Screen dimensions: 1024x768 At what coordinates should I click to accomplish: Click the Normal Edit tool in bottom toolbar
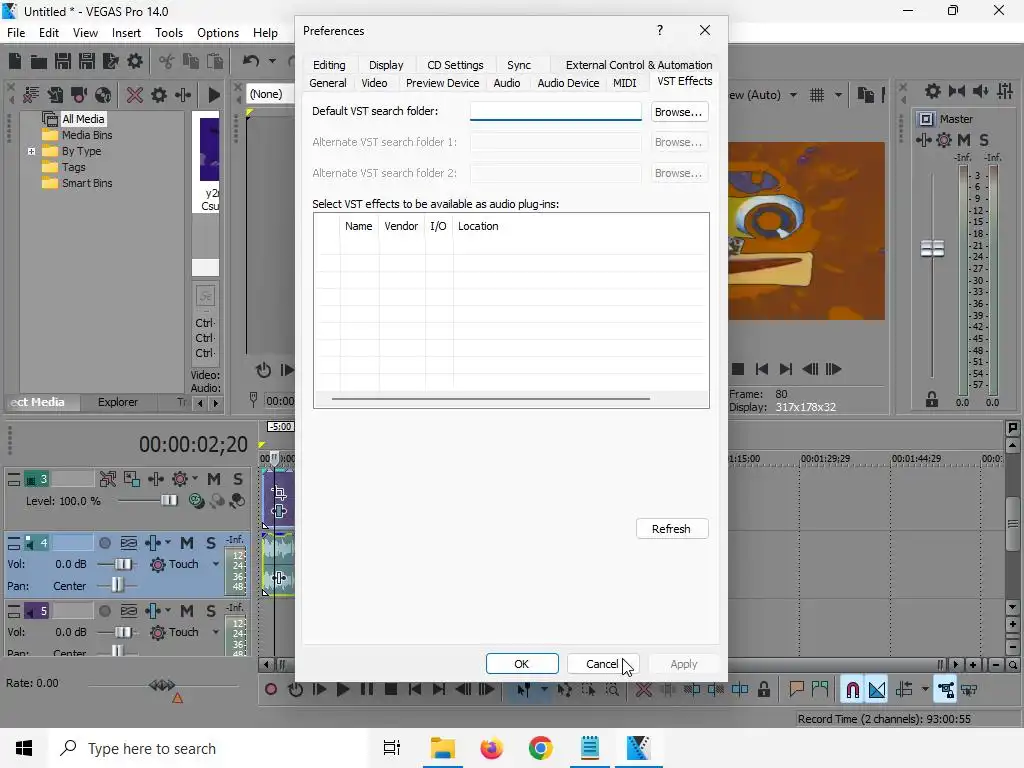(523, 689)
